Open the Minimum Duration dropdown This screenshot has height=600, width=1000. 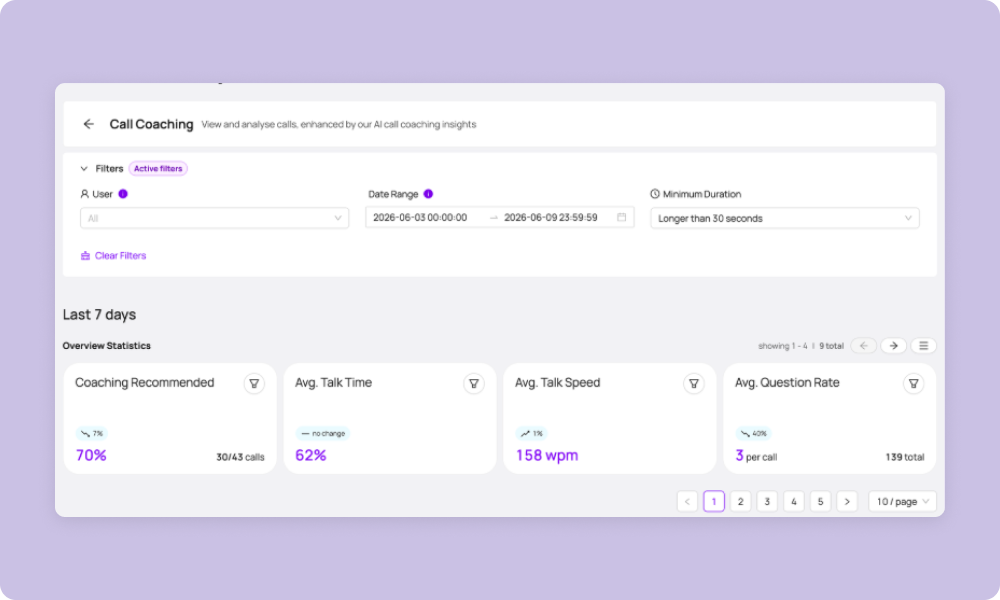784,218
